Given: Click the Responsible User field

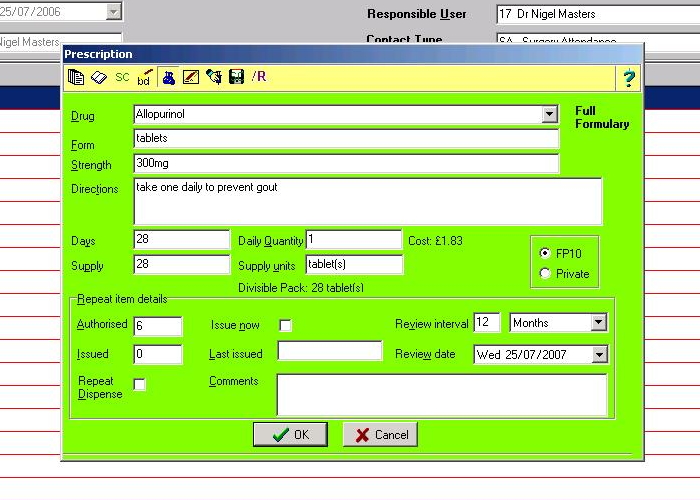Looking at the screenshot, I should pos(598,14).
